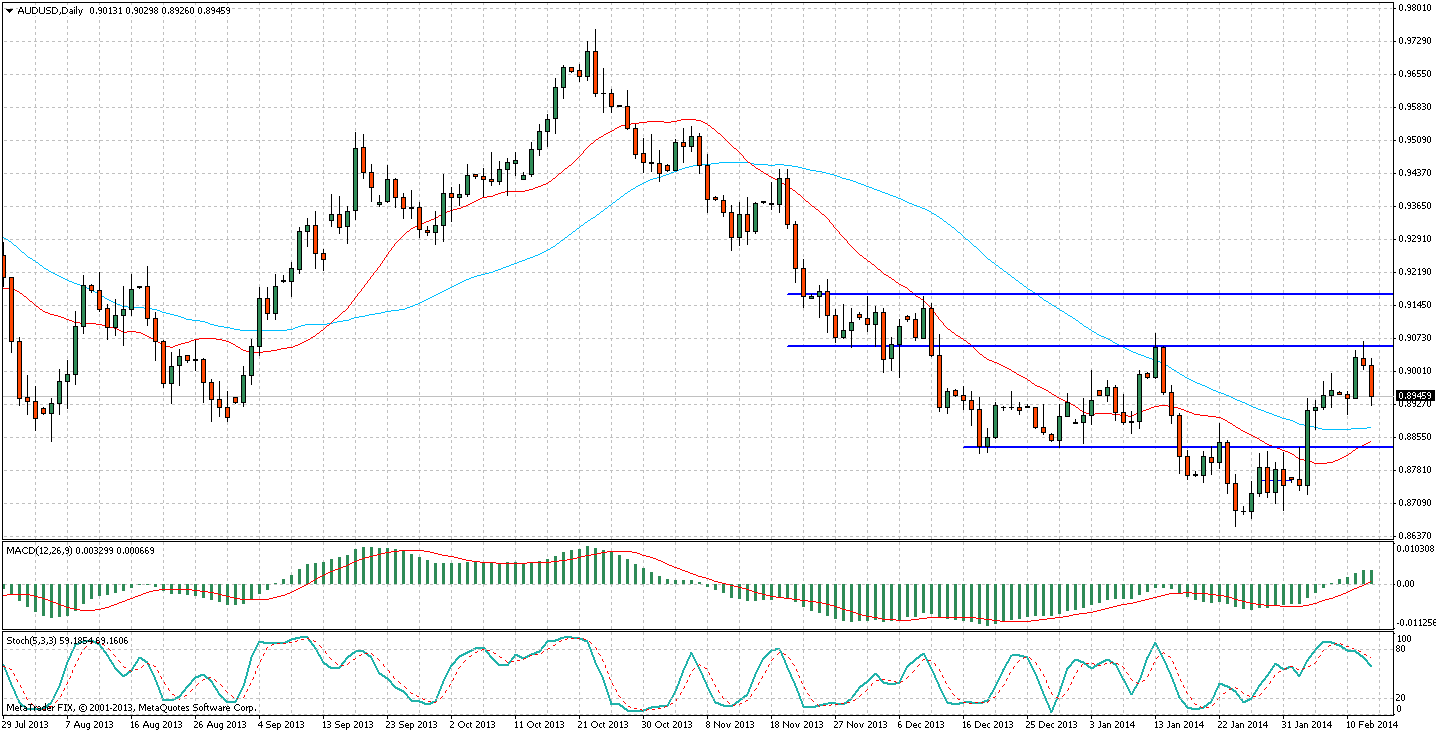Click the 0.93650 price axis label
Image resolution: width=1436 pixels, height=733 pixels.
[1413, 206]
